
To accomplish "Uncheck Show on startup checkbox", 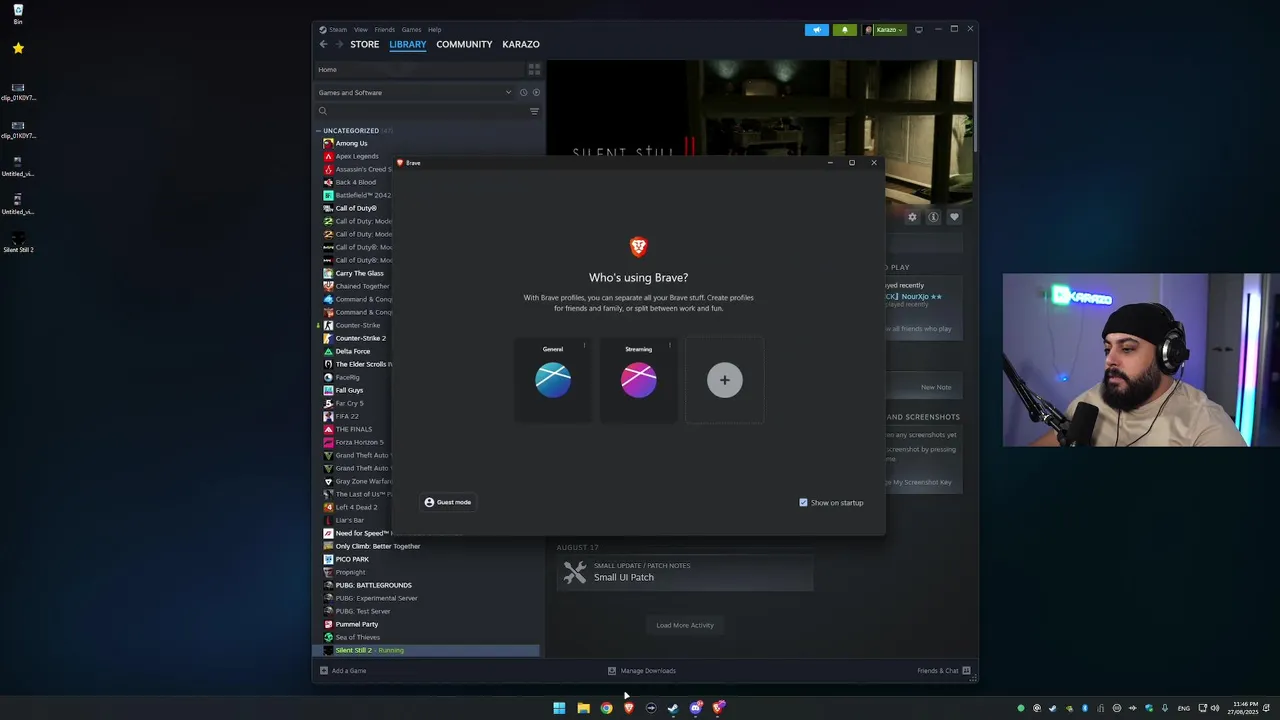I will coord(803,502).
